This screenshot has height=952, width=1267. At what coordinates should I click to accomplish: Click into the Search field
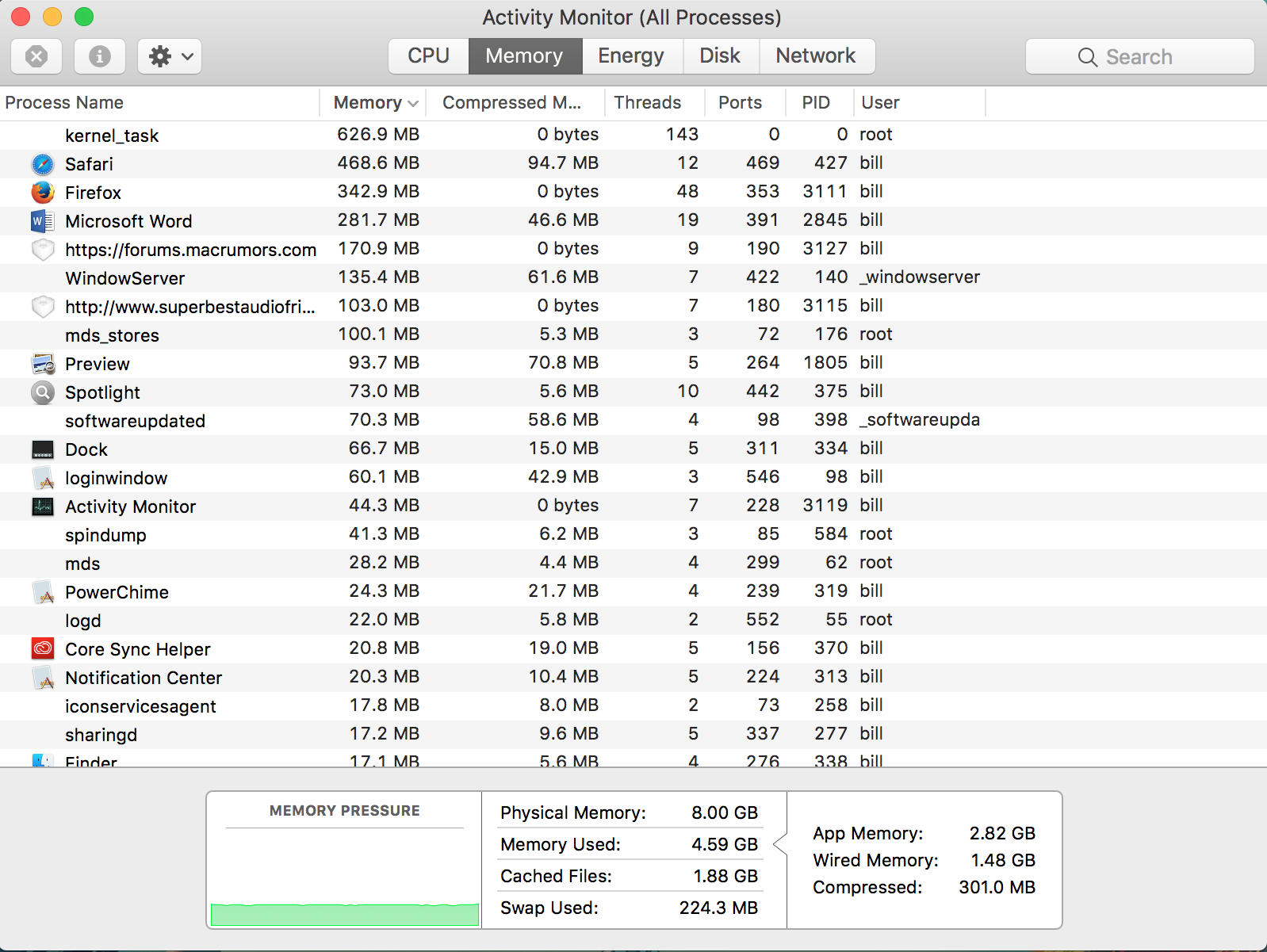click(x=1140, y=57)
